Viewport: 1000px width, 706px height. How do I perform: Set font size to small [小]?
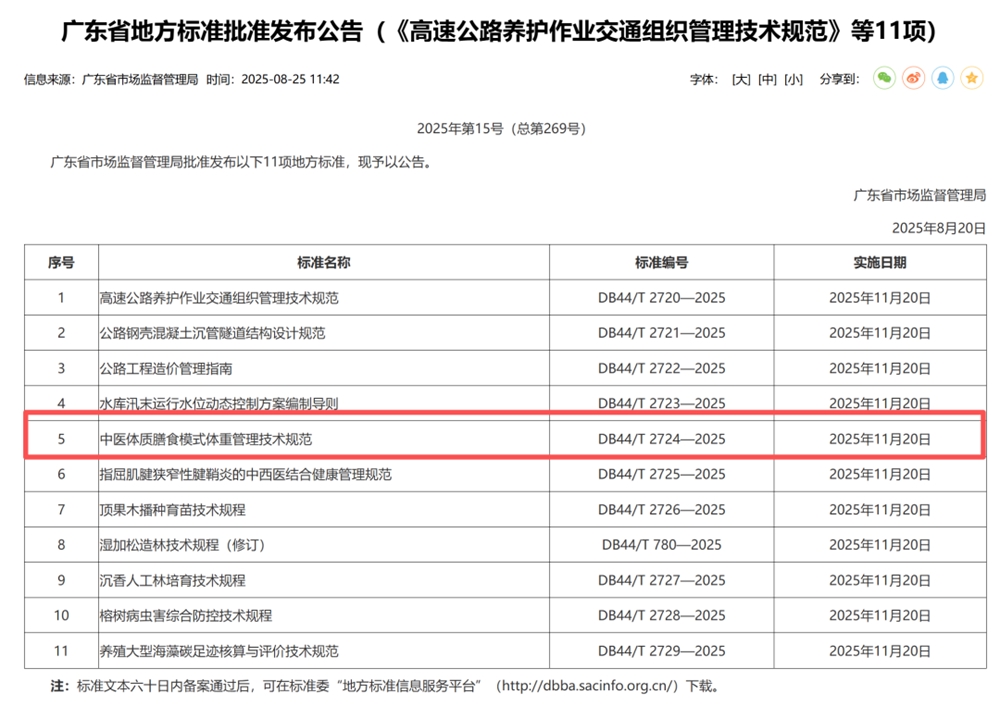coord(793,80)
